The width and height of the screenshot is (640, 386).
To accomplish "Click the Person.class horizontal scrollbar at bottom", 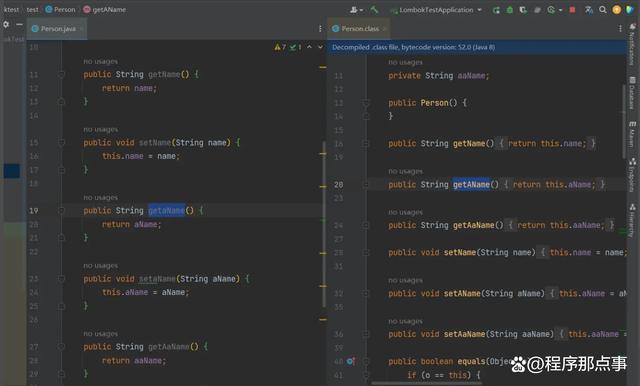I will (427, 384).
